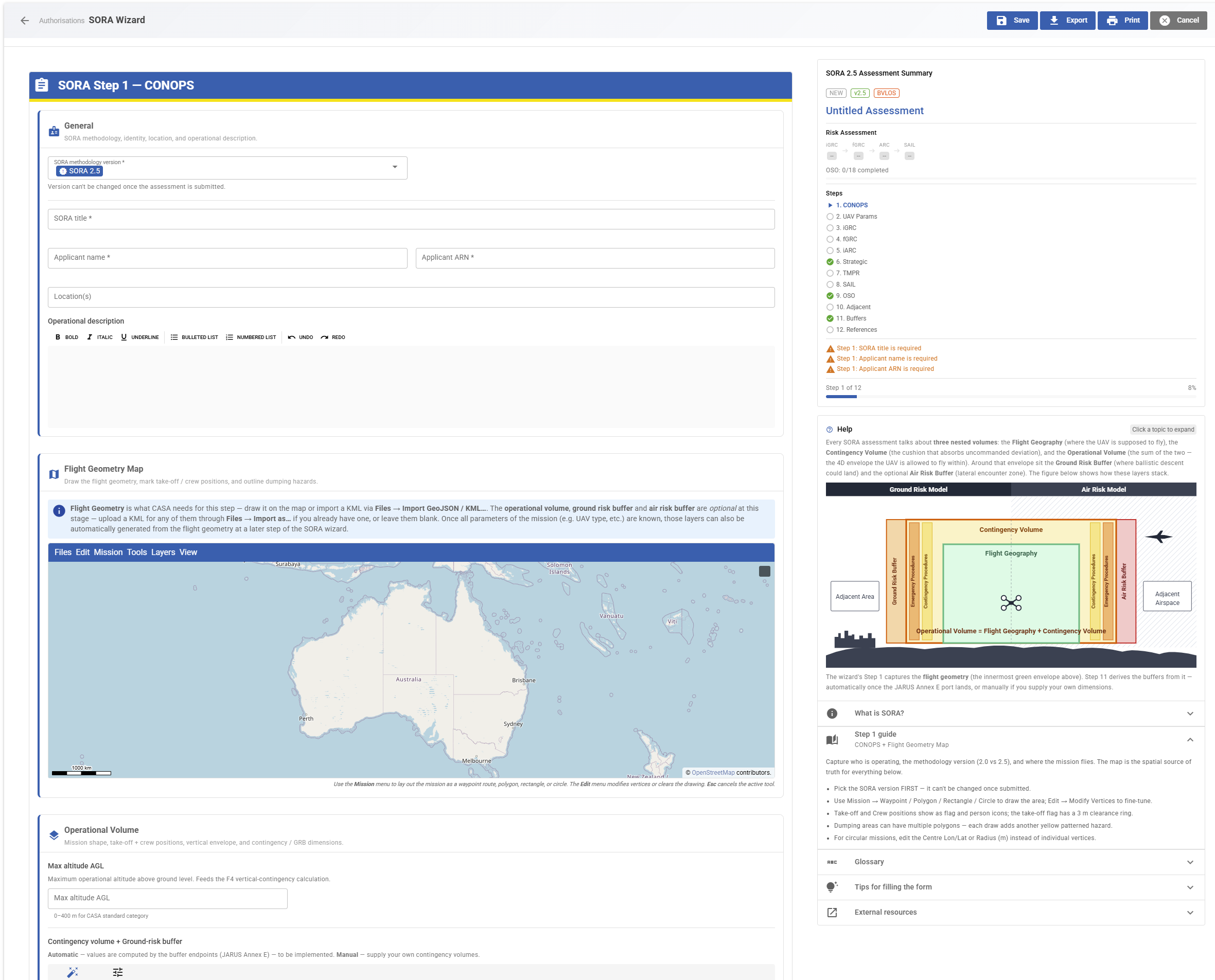The height and width of the screenshot is (980, 1215).
Task: Click the Untitled Assessment title
Action: pyautogui.click(x=874, y=111)
